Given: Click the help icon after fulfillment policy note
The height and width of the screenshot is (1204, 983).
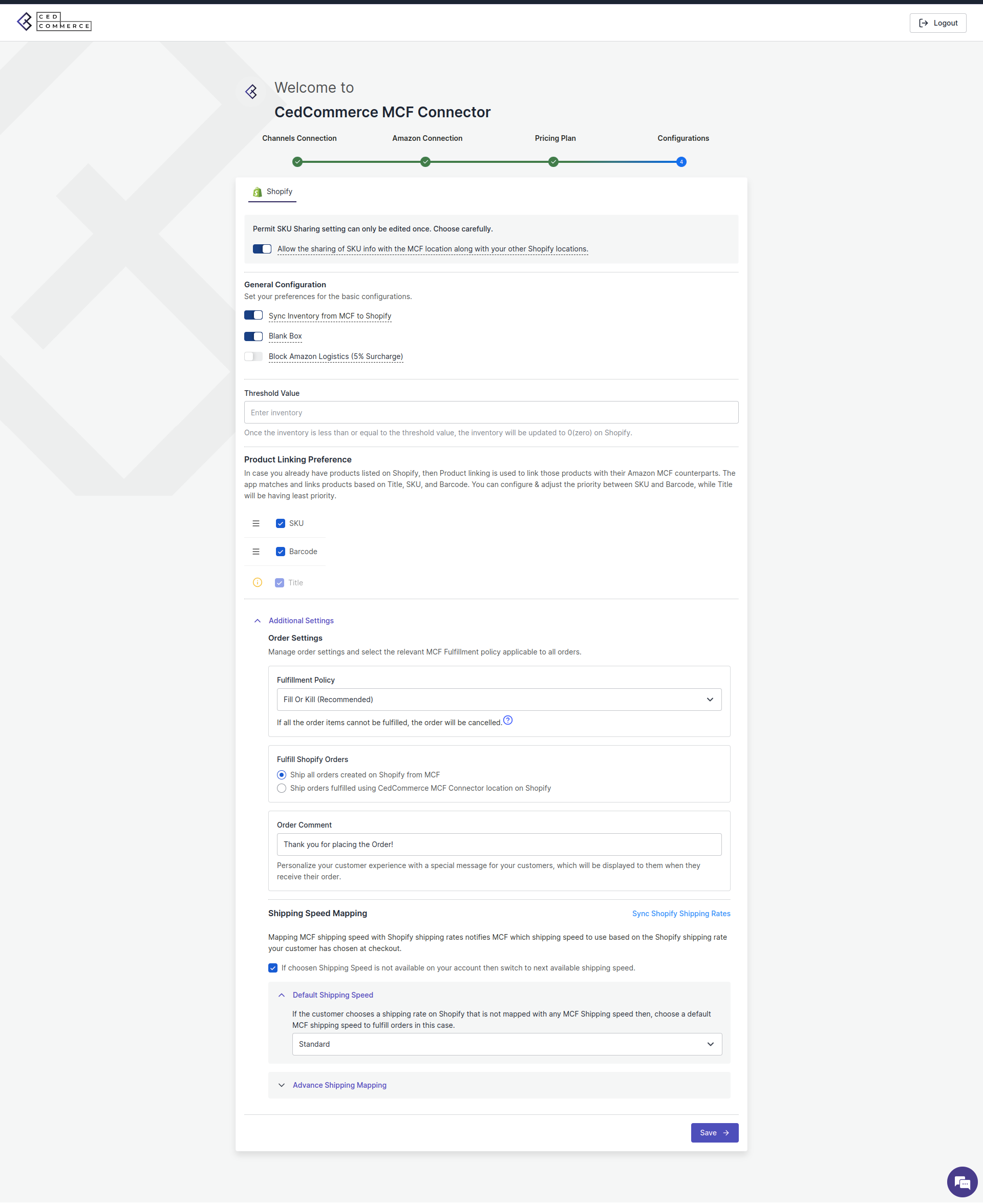Looking at the screenshot, I should click(508, 721).
